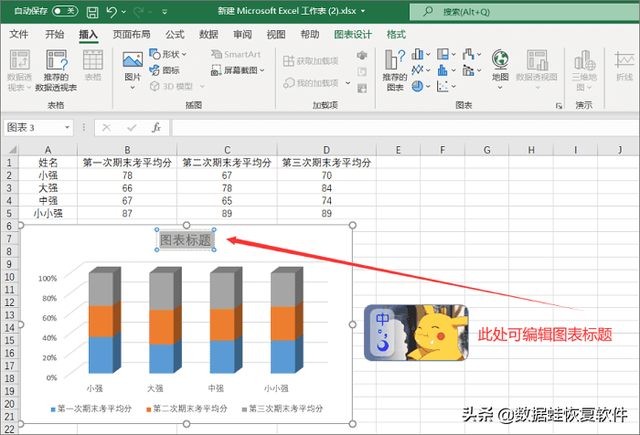Click the search box Alt+Q
Viewport: 640px width, 435px height.
pyautogui.click(x=524, y=12)
